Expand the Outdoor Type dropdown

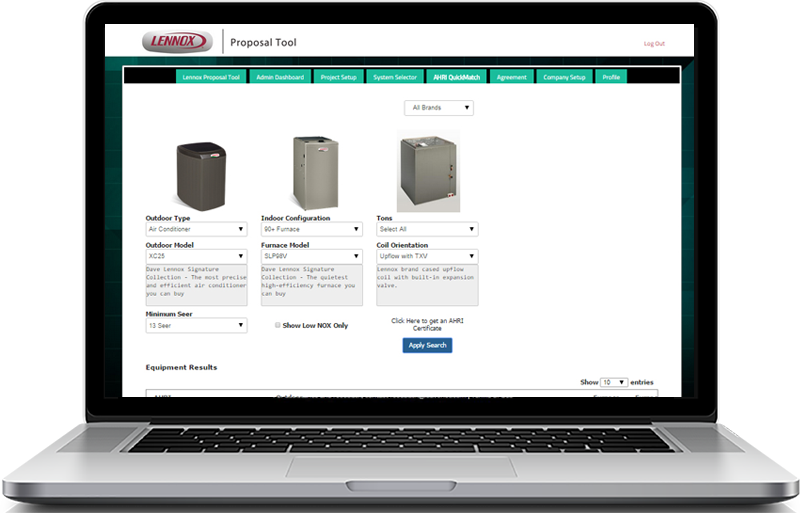click(196, 229)
